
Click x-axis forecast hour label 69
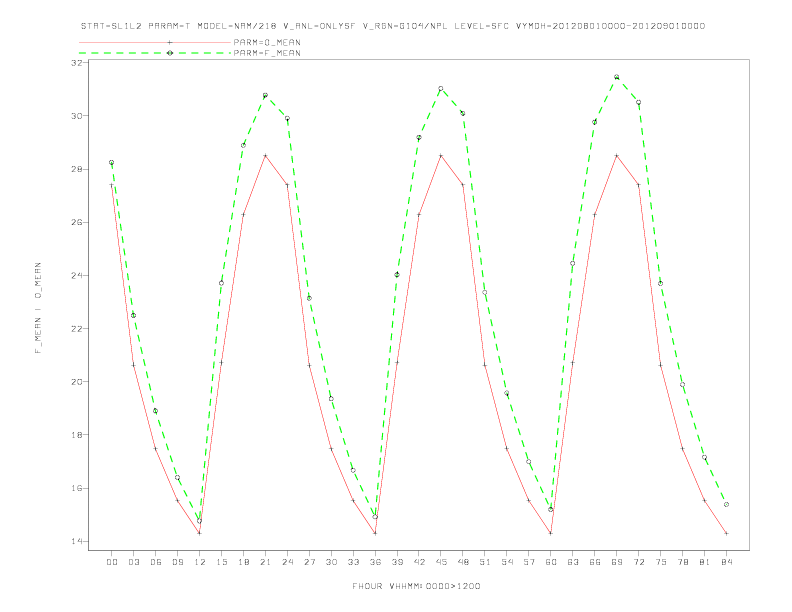(617, 562)
